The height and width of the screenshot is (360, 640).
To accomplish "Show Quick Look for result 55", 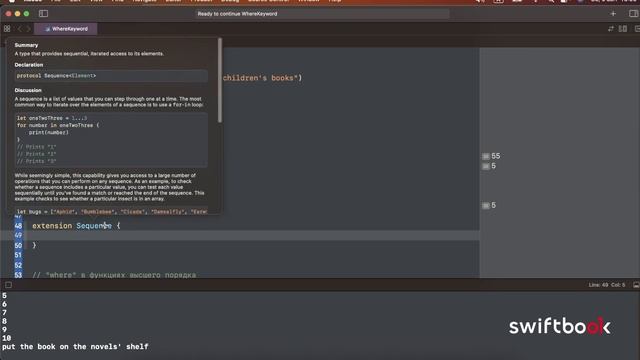I will click(x=485, y=156).
